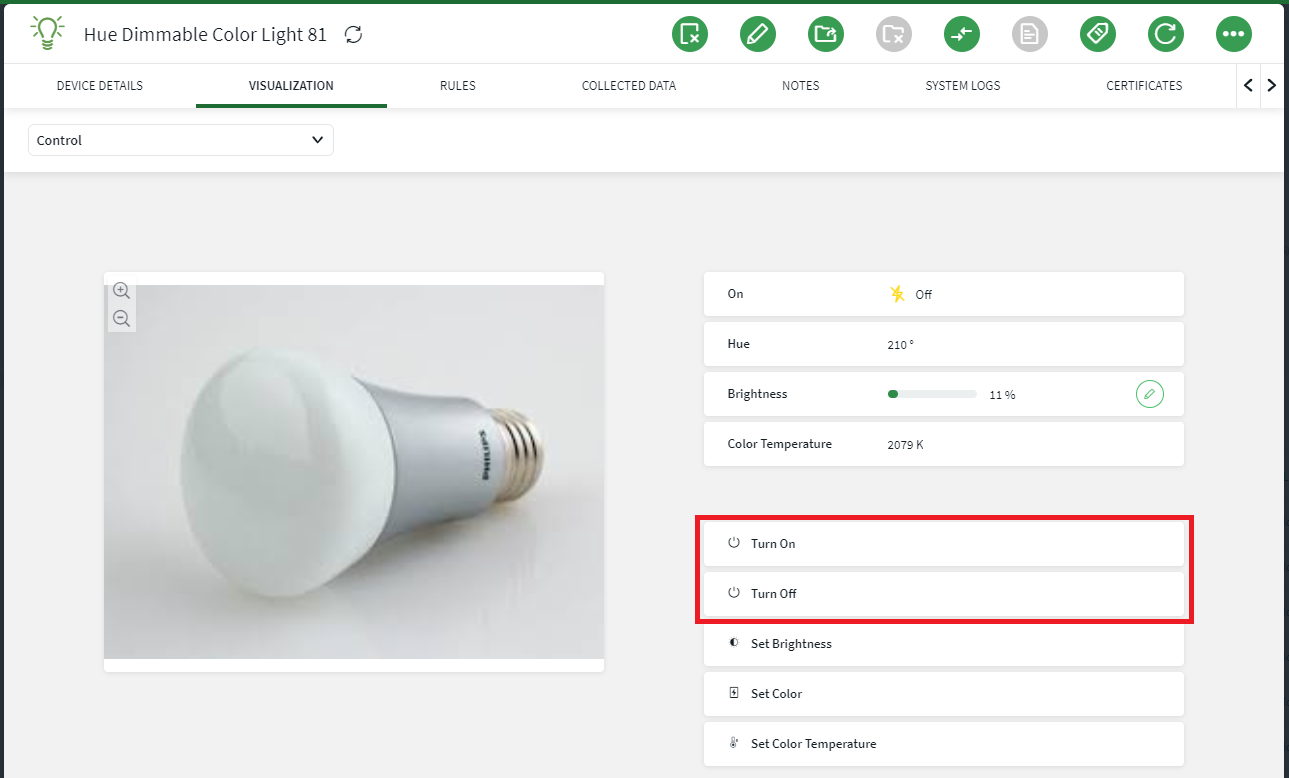Click the Set Brightness action
1289x778 pixels.
[x=944, y=644]
